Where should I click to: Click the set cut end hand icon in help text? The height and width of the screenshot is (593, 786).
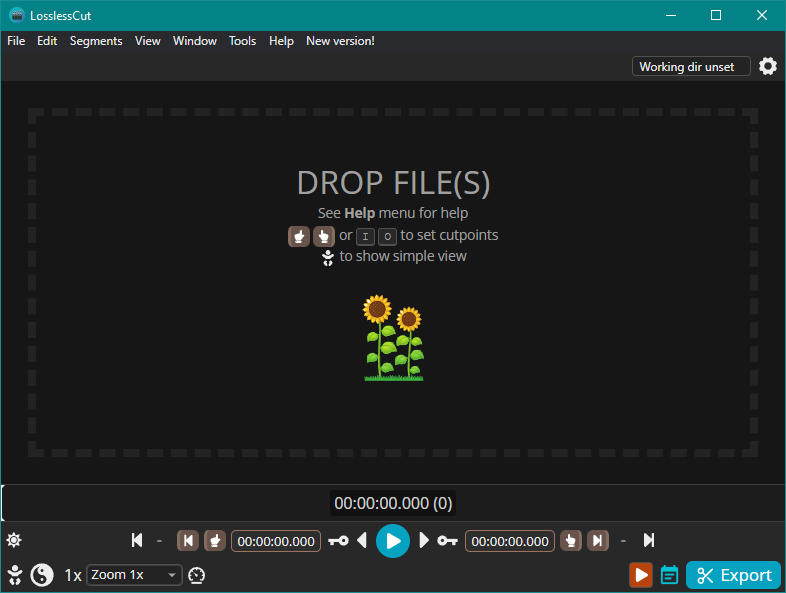(x=324, y=236)
